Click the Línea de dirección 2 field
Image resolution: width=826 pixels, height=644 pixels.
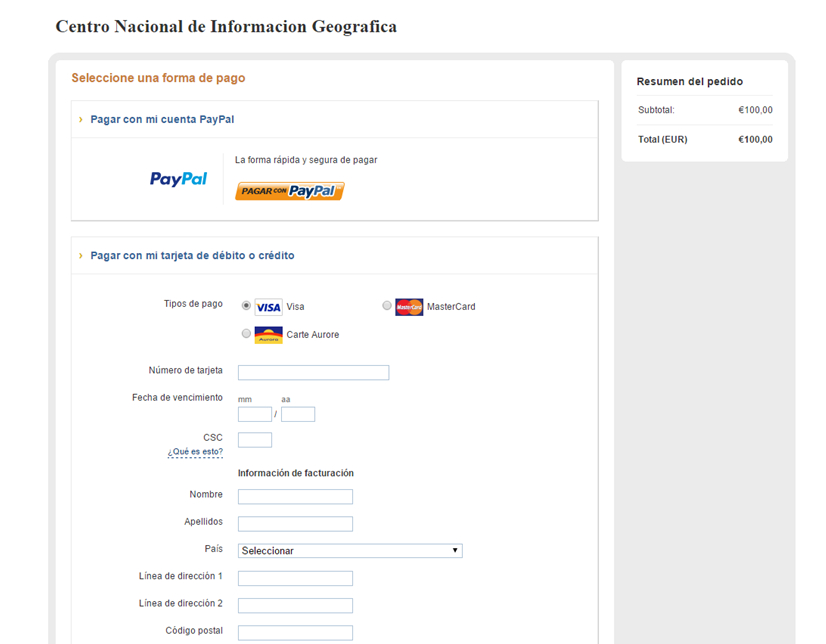click(296, 606)
